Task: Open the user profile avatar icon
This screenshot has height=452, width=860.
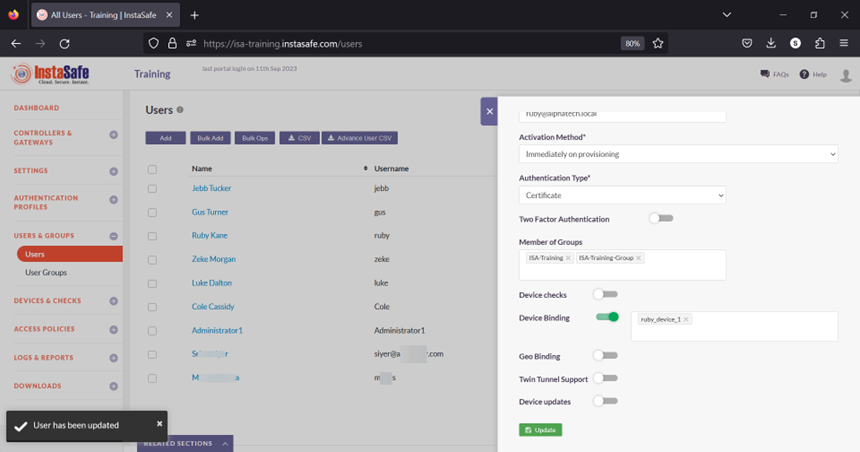Action: point(846,75)
